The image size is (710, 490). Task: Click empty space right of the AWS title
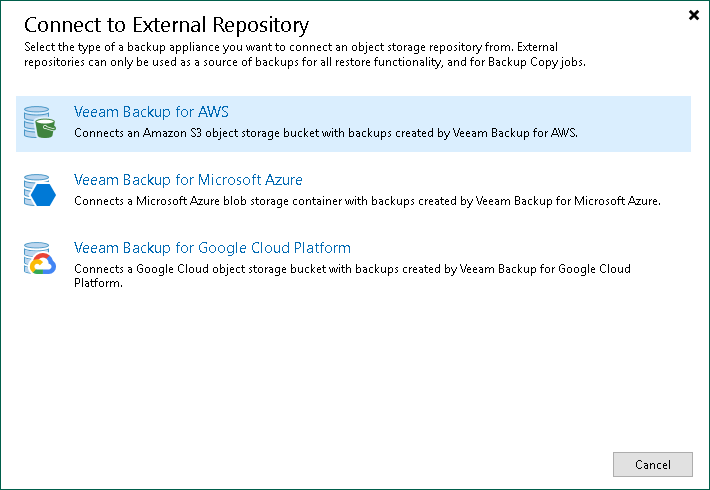(450, 112)
